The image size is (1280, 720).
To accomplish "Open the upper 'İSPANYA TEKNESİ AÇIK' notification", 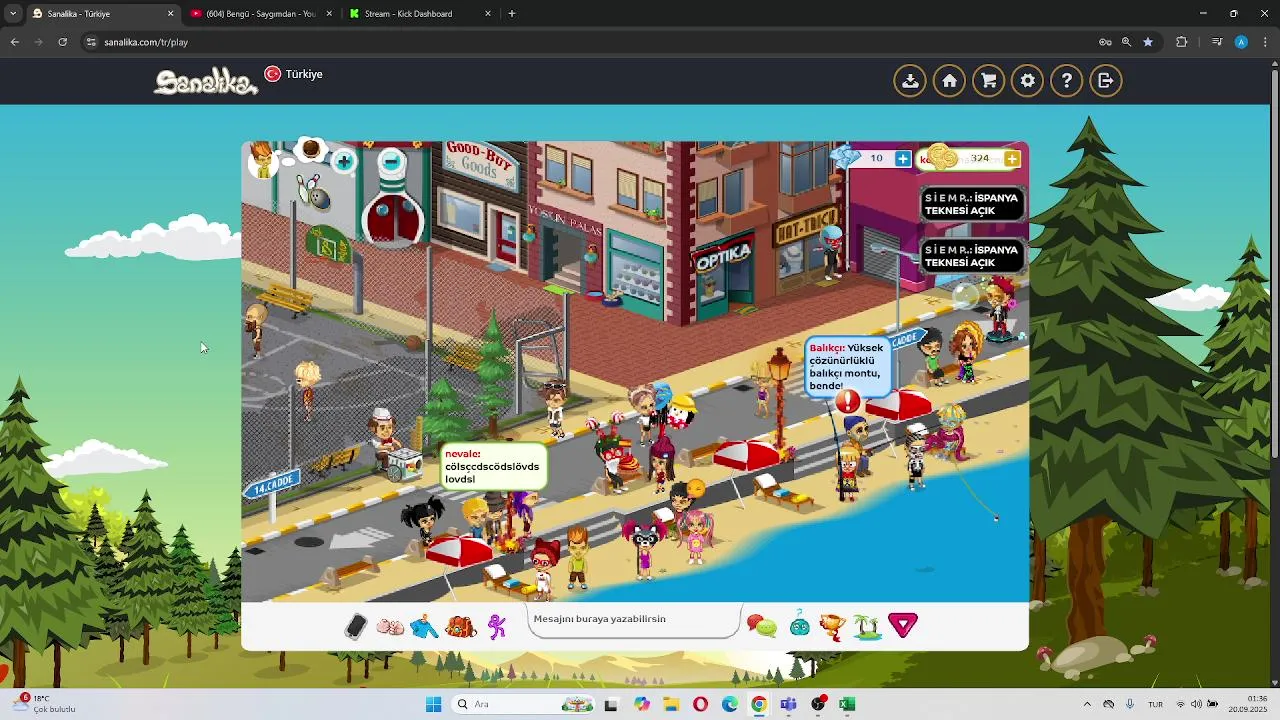I will [972, 204].
